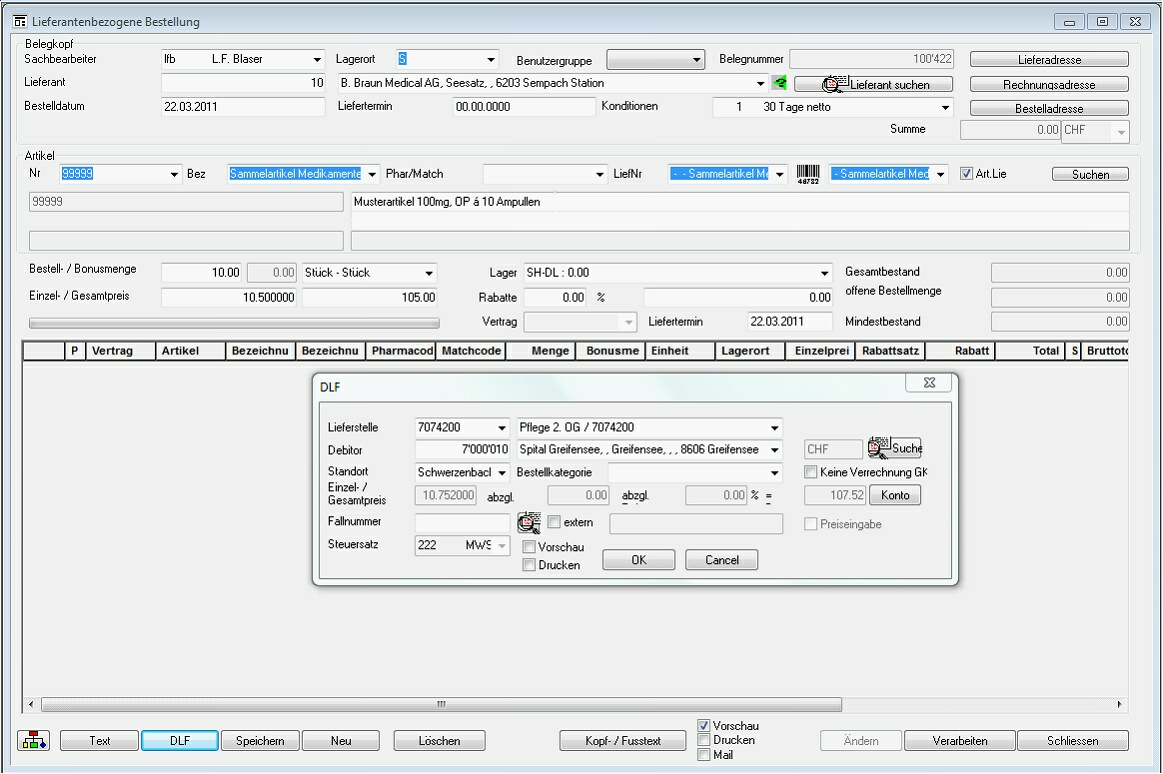Screen dimensions: 1163x774
Task: Click the application icon in the title bar
Action: (19, 22)
